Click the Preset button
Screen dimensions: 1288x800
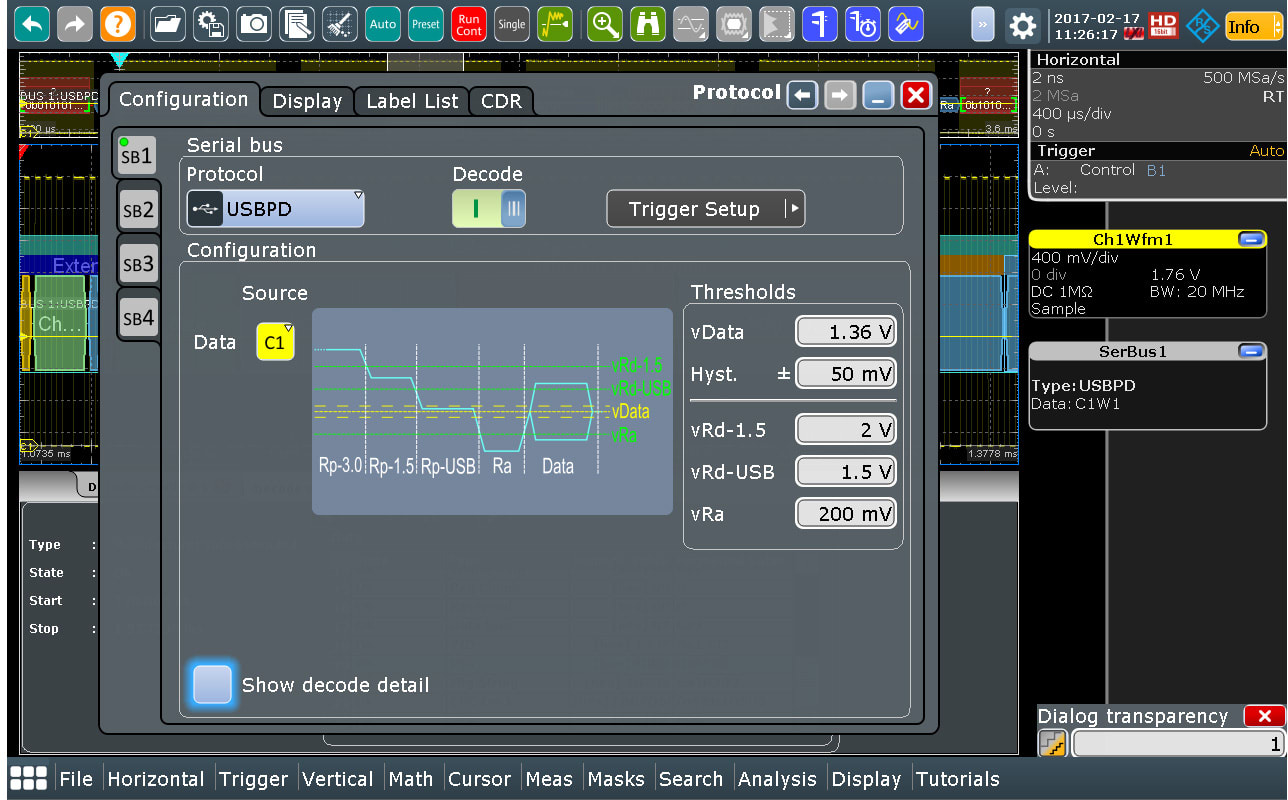[426, 24]
